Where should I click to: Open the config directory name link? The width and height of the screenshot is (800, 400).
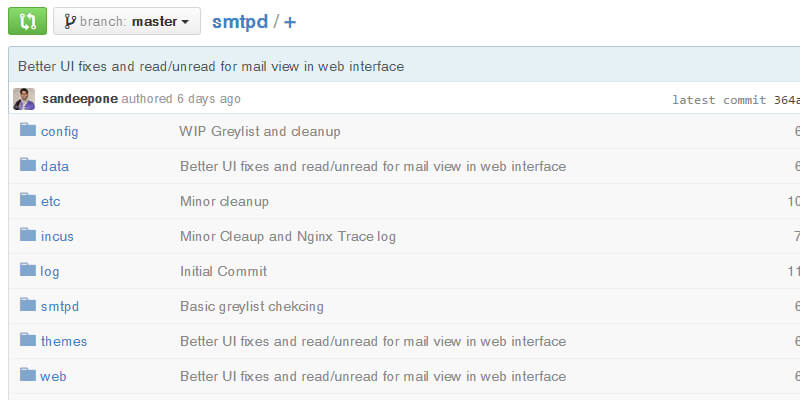(x=59, y=131)
